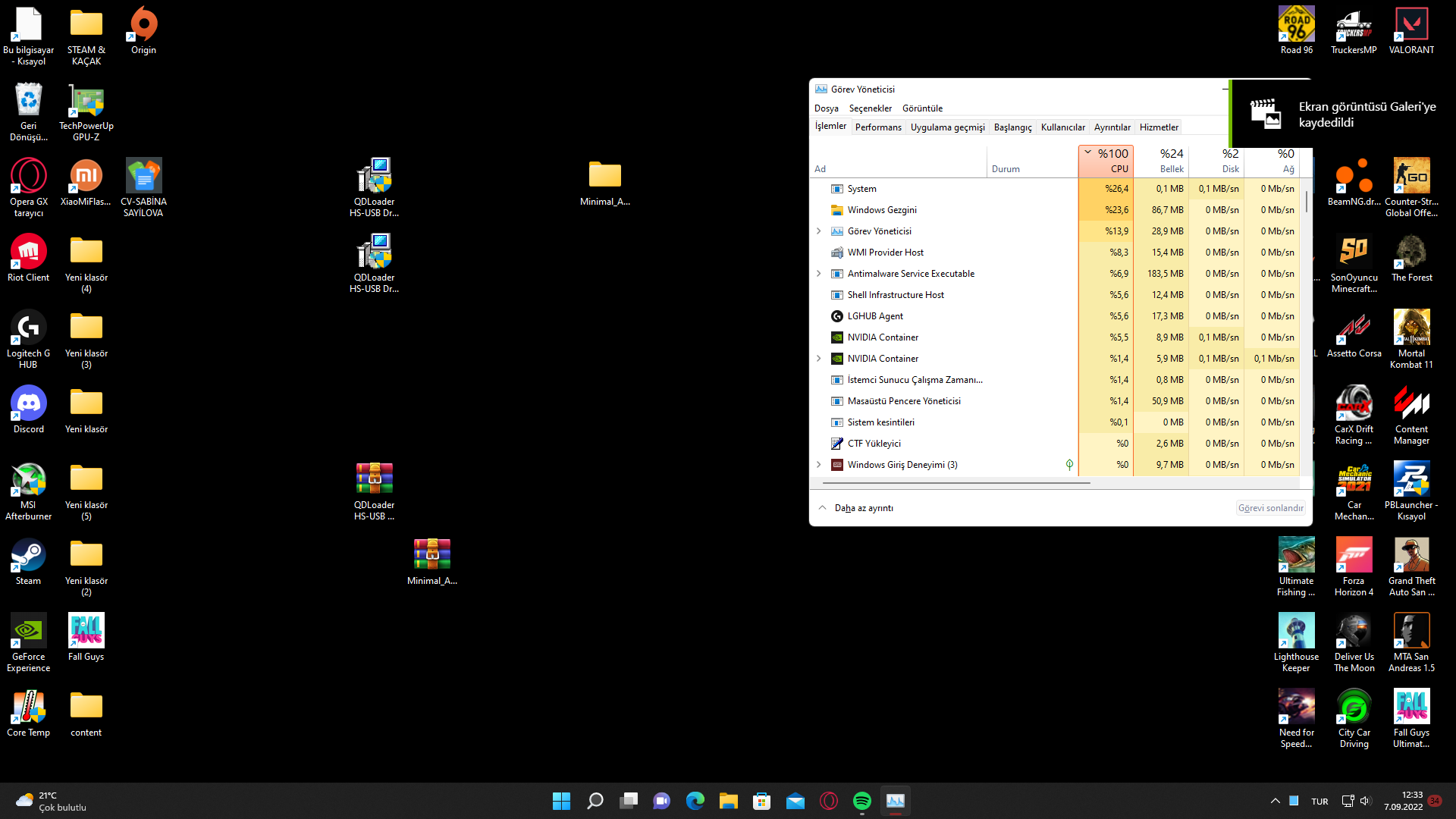Switch to the Başlangıç tab
Image resolution: width=1456 pixels, height=819 pixels.
1012,127
